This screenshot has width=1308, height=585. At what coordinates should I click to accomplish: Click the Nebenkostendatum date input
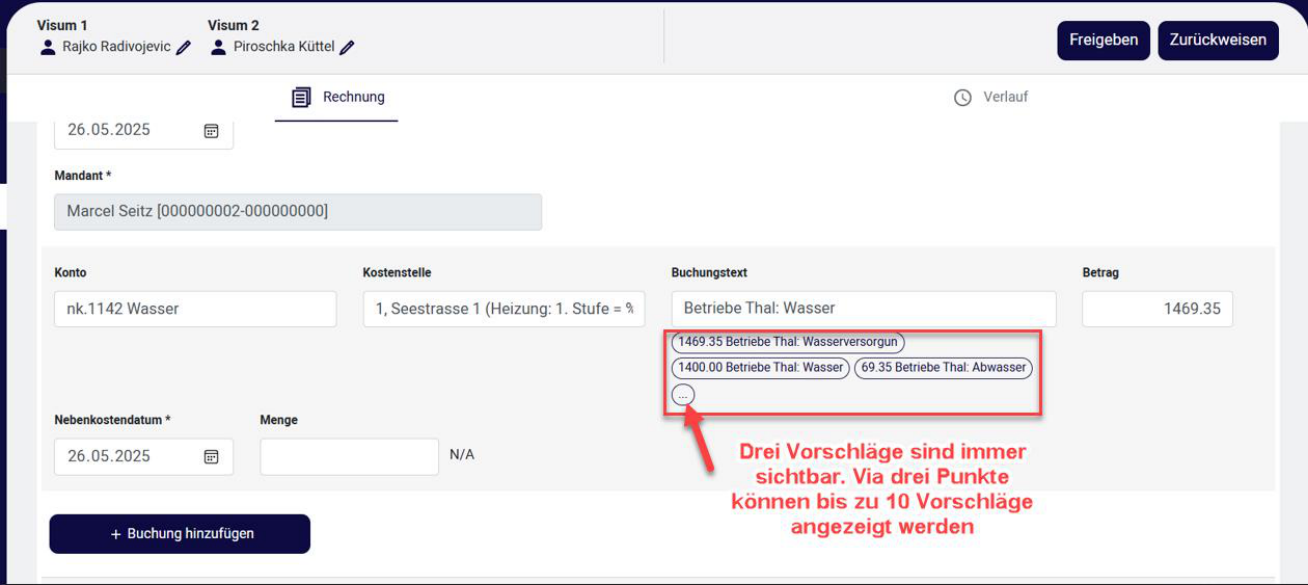click(x=143, y=456)
